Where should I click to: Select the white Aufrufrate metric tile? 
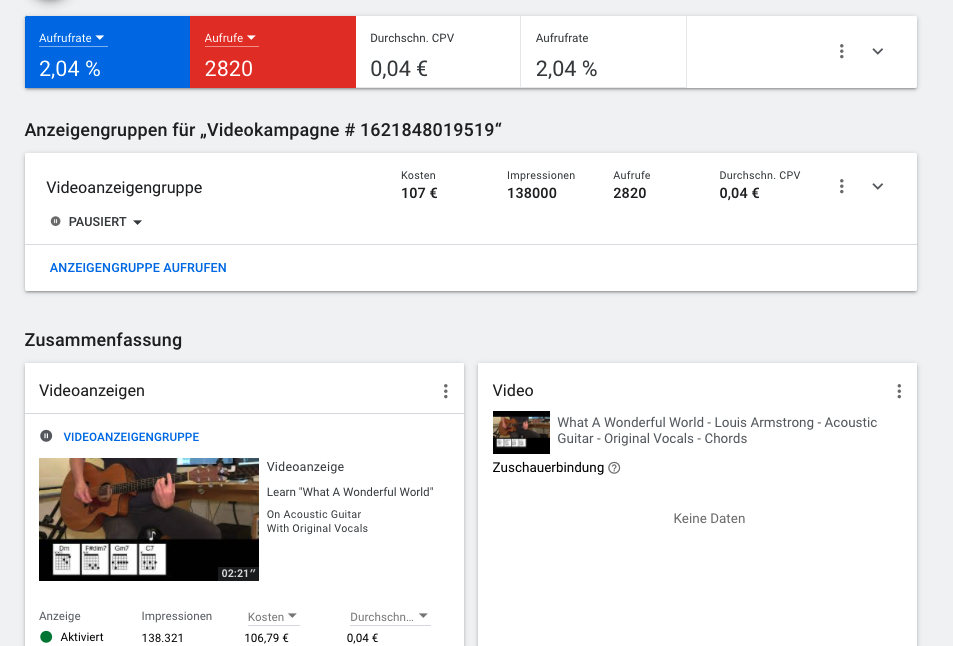point(603,53)
